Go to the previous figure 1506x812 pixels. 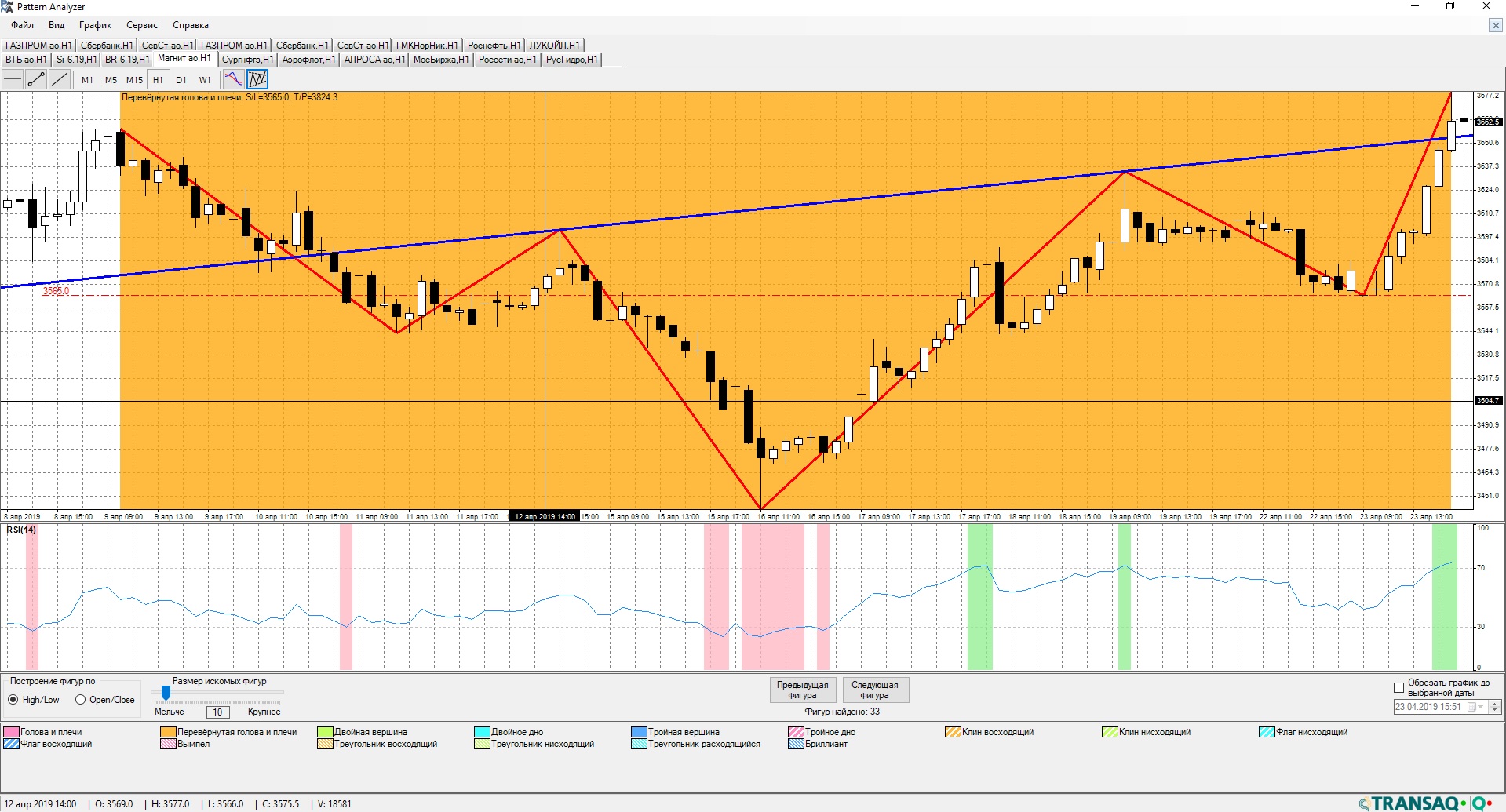pyautogui.click(x=802, y=690)
